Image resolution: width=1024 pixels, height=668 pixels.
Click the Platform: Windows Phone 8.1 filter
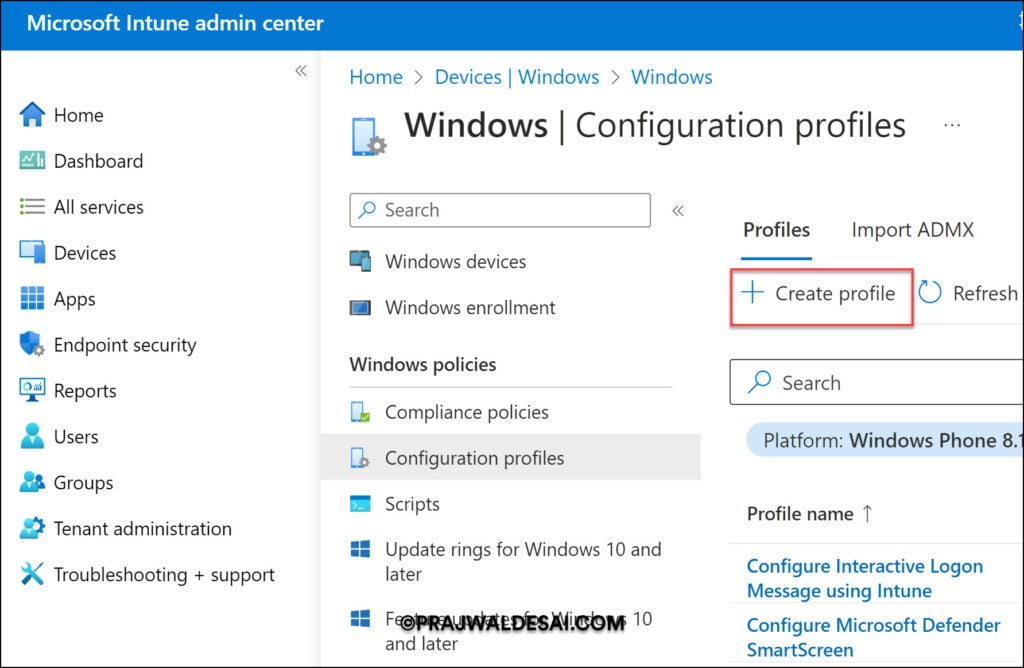point(885,440)
